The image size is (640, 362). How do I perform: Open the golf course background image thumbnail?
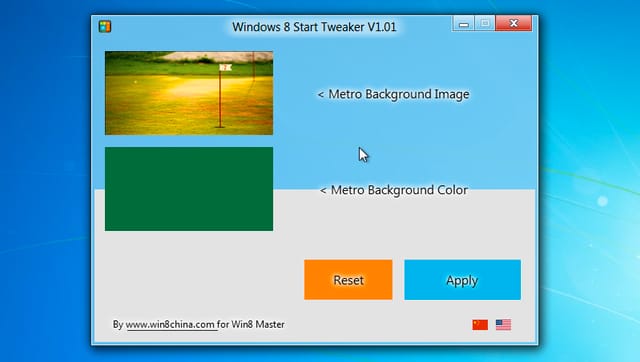(x=189, y=93)
